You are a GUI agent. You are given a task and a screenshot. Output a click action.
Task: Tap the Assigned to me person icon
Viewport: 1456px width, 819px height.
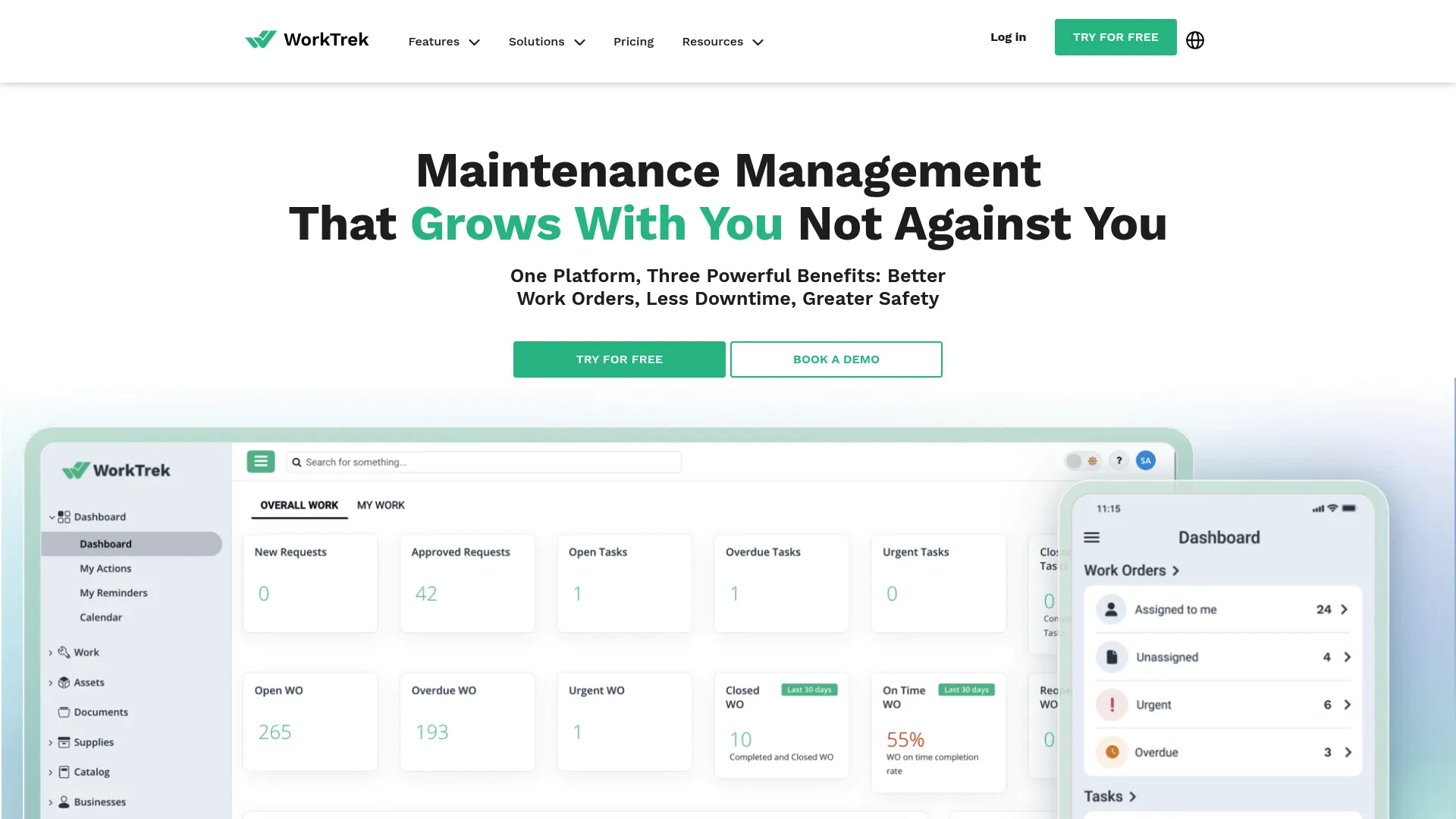click(1111, 610)
